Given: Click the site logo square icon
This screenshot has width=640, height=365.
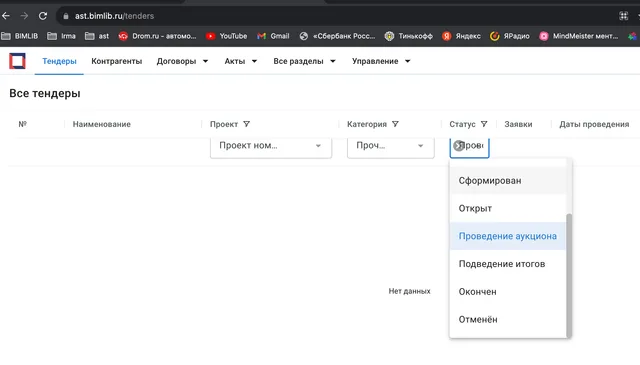Looking at the screenshot, I should coord(17,61).
